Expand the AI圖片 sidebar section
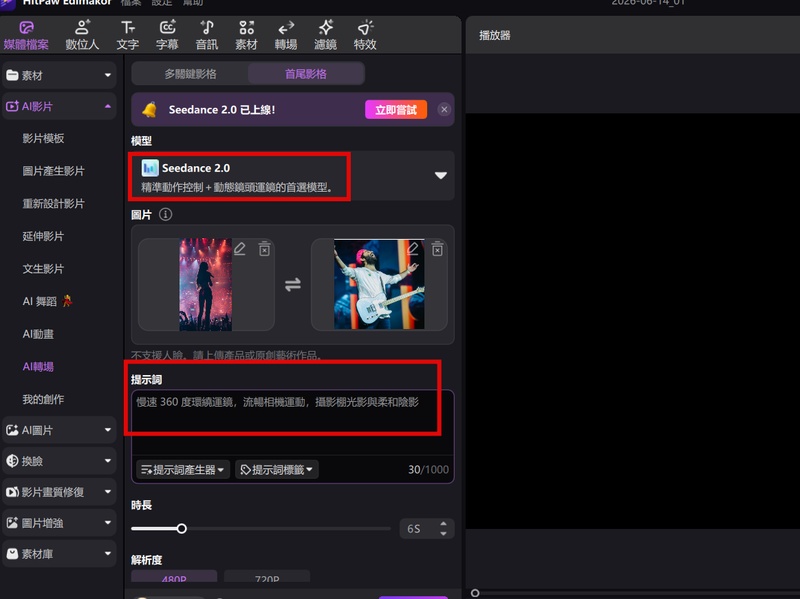 tap(59, 430)
